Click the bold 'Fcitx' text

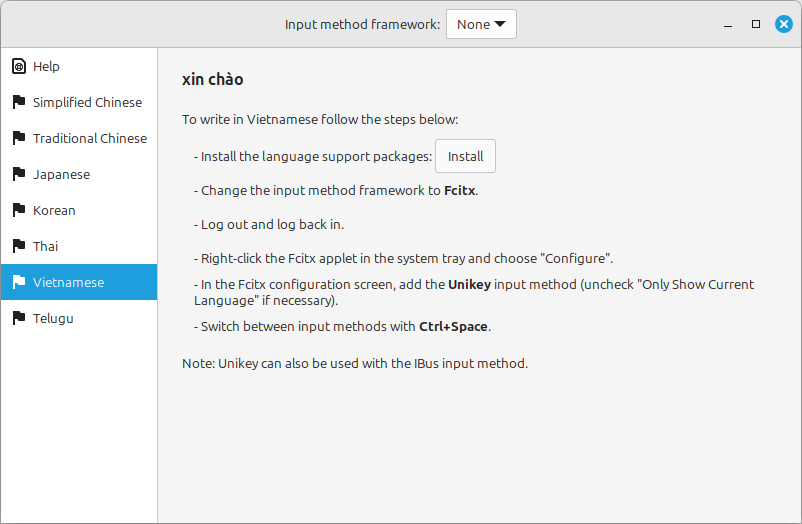point(460,190)
